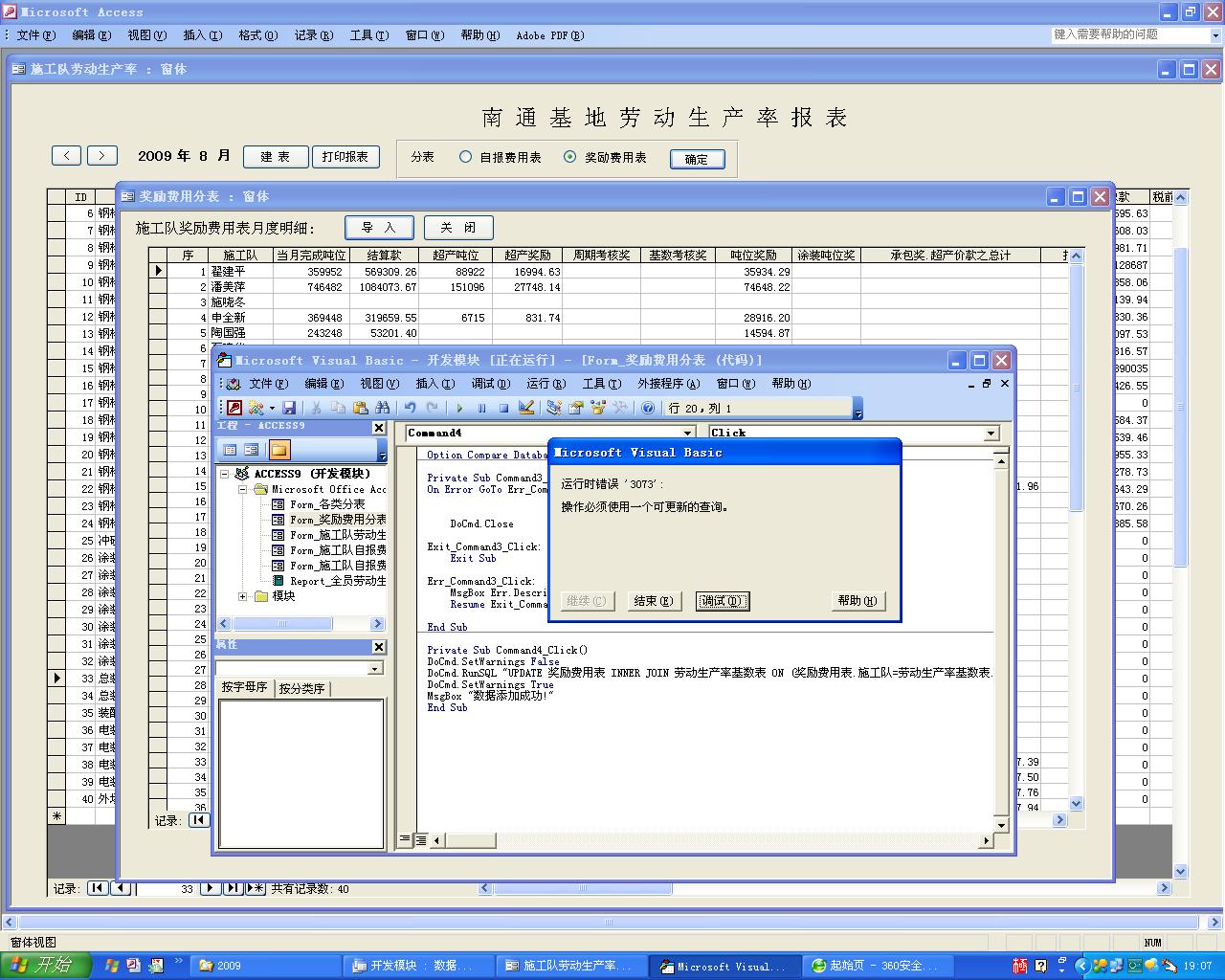Click the 帮助 button in error dialog

click(x=857, y=601)
